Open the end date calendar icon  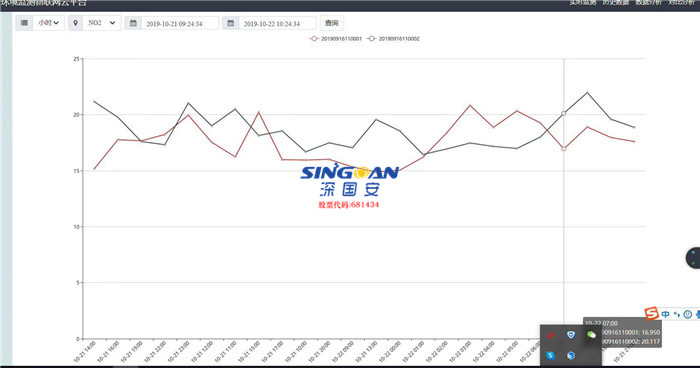coord(230,23)
